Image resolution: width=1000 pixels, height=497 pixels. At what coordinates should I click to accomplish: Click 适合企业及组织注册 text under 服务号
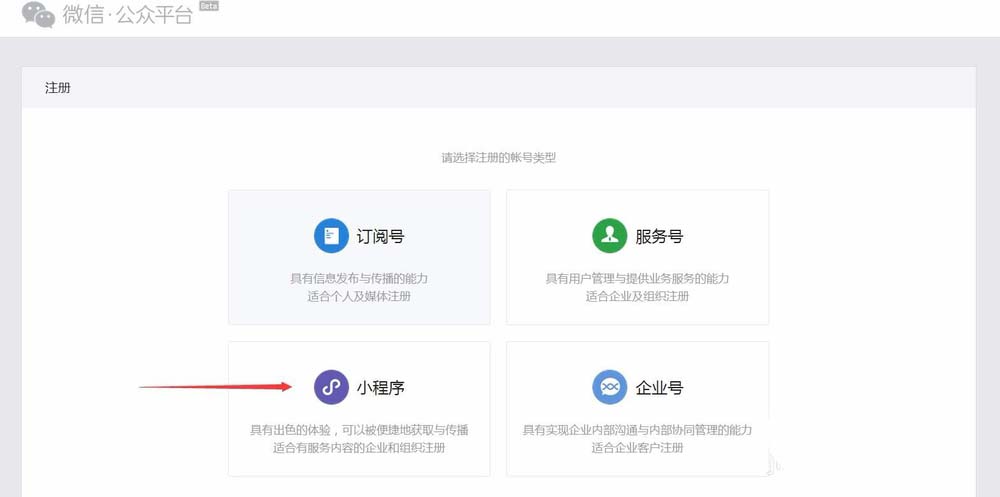[x=637, y=296]
